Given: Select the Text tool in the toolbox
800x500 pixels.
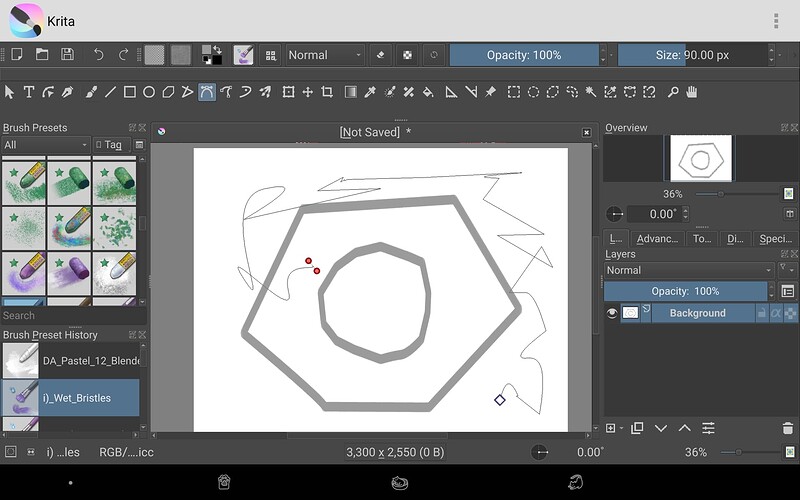Looking at the screenshot, I should [x=29, y=92].
